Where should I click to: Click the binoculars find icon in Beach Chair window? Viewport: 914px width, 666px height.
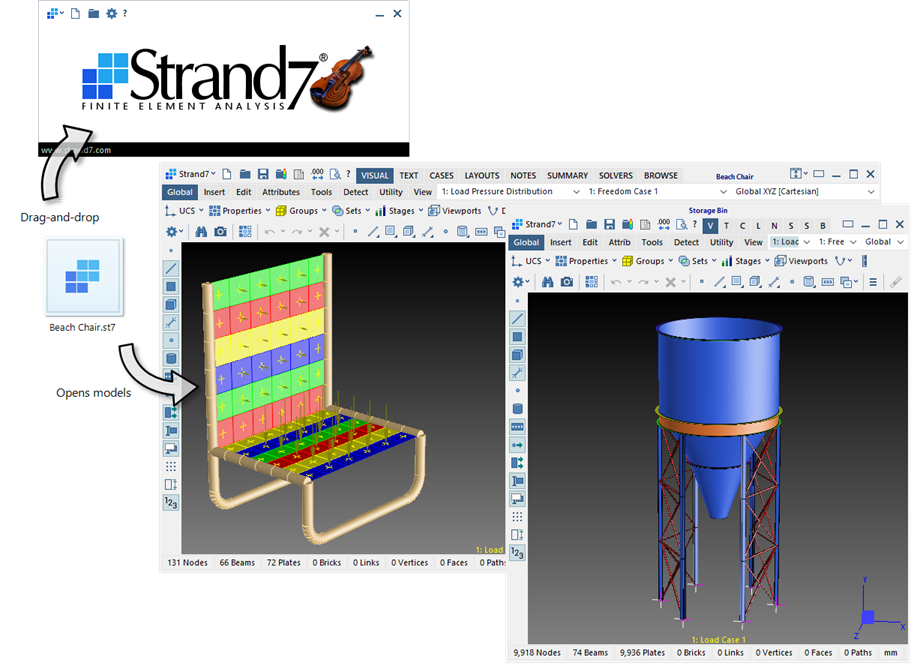(x=201, y=232)
